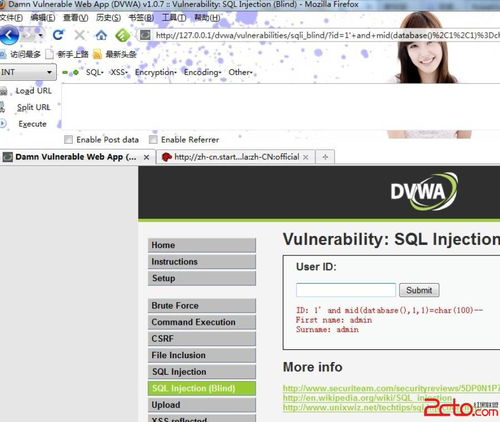The image size is (500, 422).
Task: Open Brute Force vulnerability page
Action: (x=202, y=306)
